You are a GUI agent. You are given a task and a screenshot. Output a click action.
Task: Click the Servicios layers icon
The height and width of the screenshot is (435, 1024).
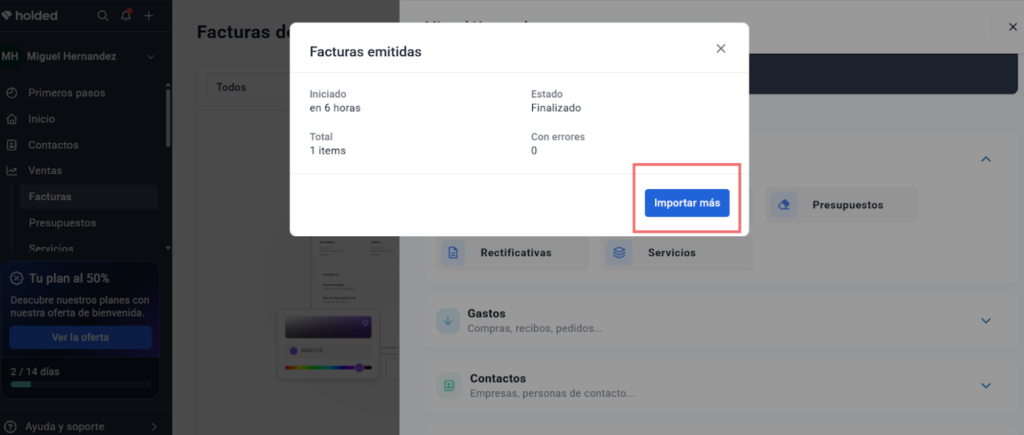[618, 252]
